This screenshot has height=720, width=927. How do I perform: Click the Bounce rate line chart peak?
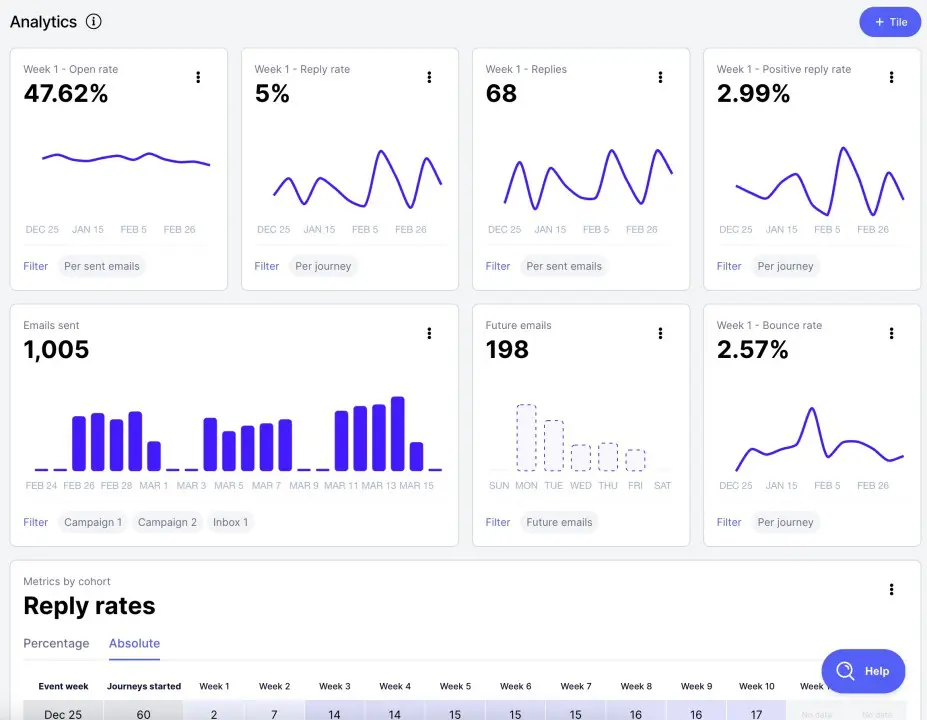[812, 409]
